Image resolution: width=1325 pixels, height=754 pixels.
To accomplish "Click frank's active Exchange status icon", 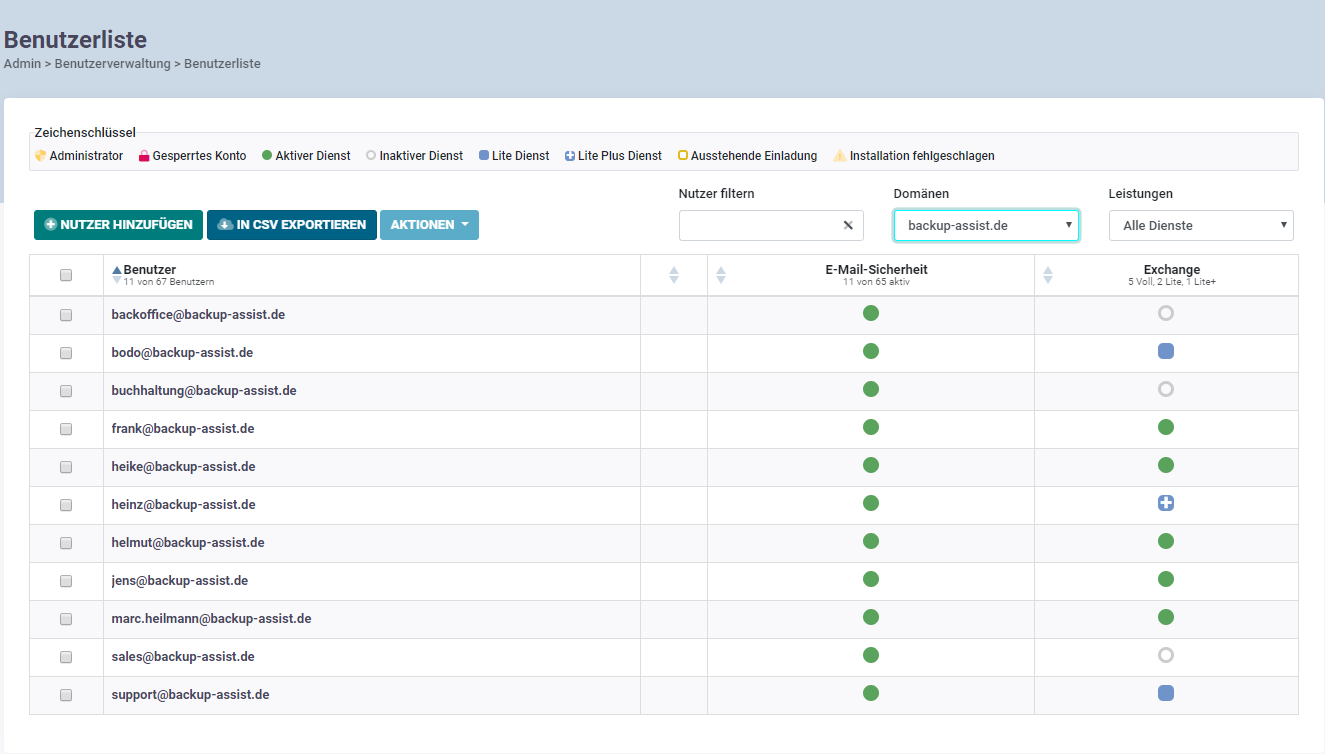I will 1165,428.
